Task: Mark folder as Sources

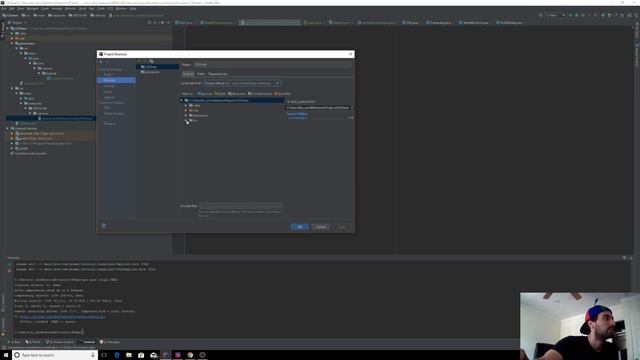Action: (205, 94)
